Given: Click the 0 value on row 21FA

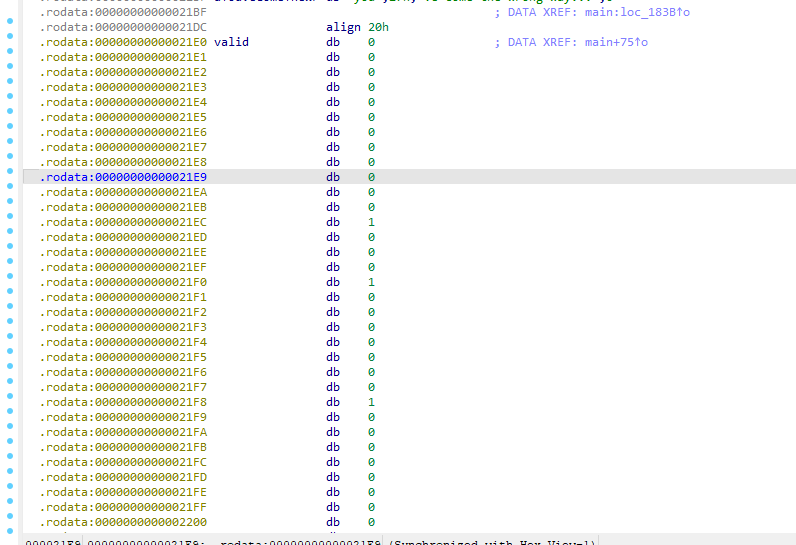Looking at the screenshot, I should 372,432.
